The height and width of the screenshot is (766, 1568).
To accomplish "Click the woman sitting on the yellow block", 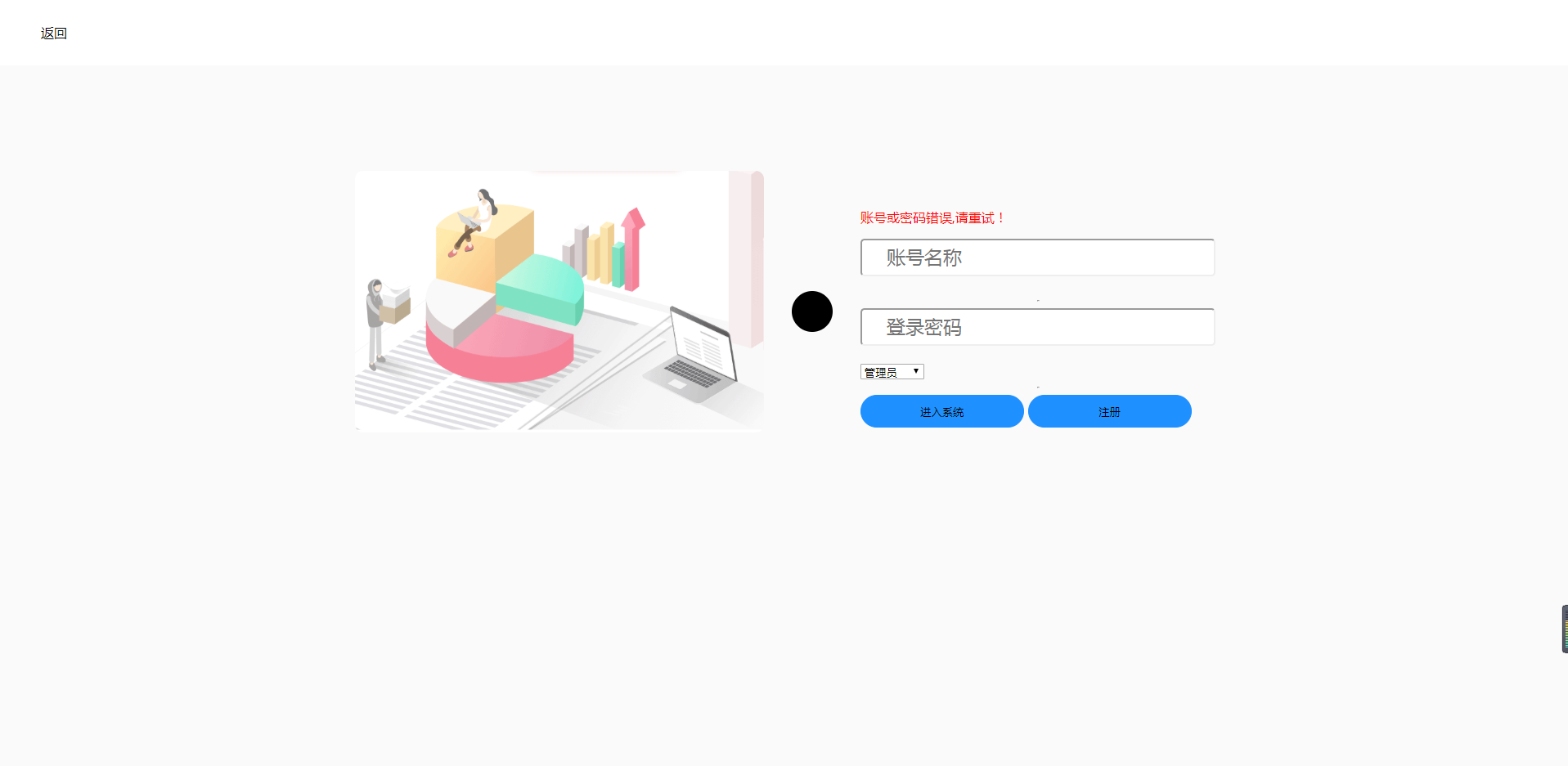I will point(474,222).
